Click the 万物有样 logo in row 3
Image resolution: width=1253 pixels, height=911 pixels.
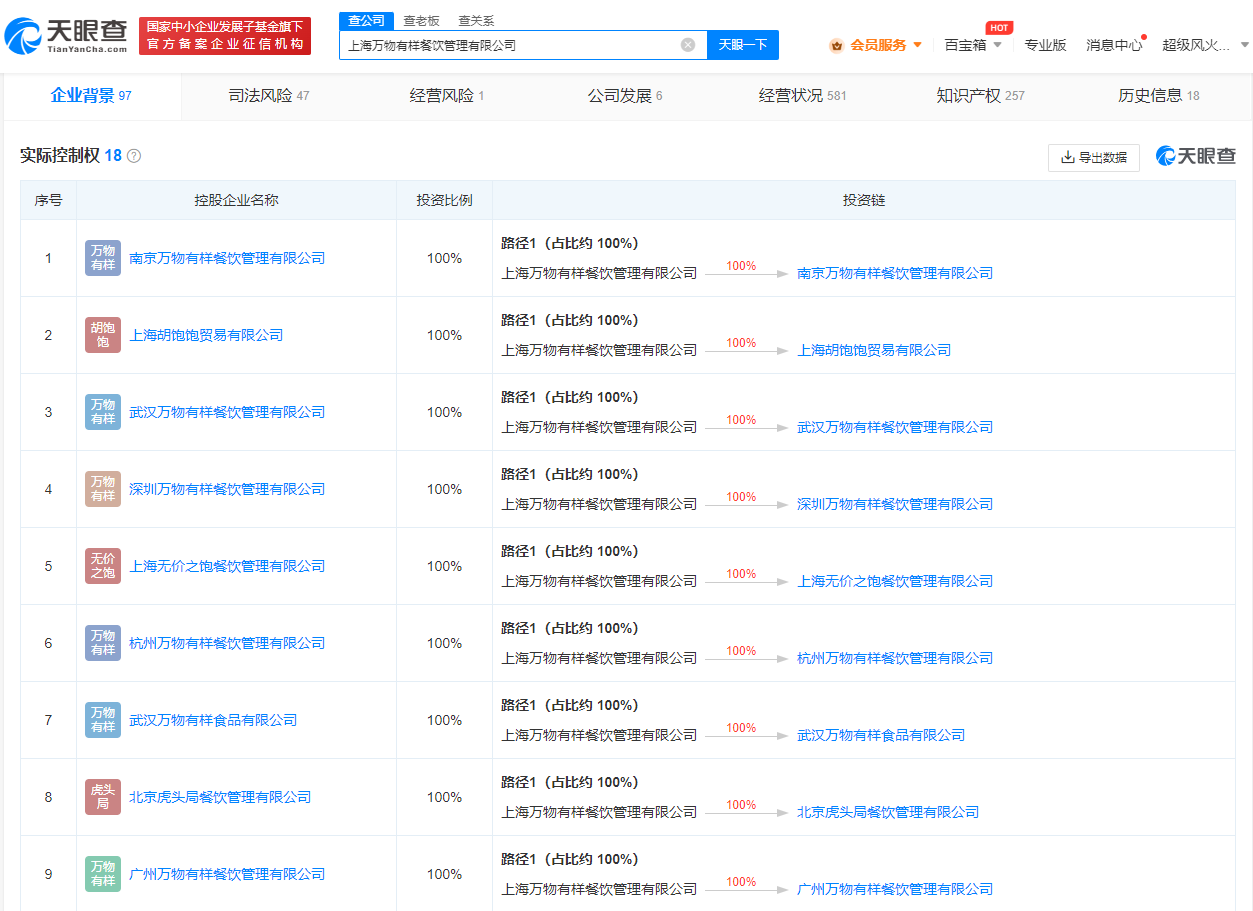pos(102,411)
